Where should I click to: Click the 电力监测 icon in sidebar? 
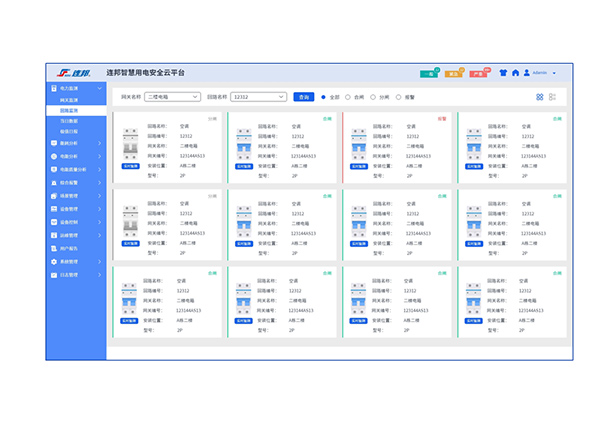coord(52,90)
